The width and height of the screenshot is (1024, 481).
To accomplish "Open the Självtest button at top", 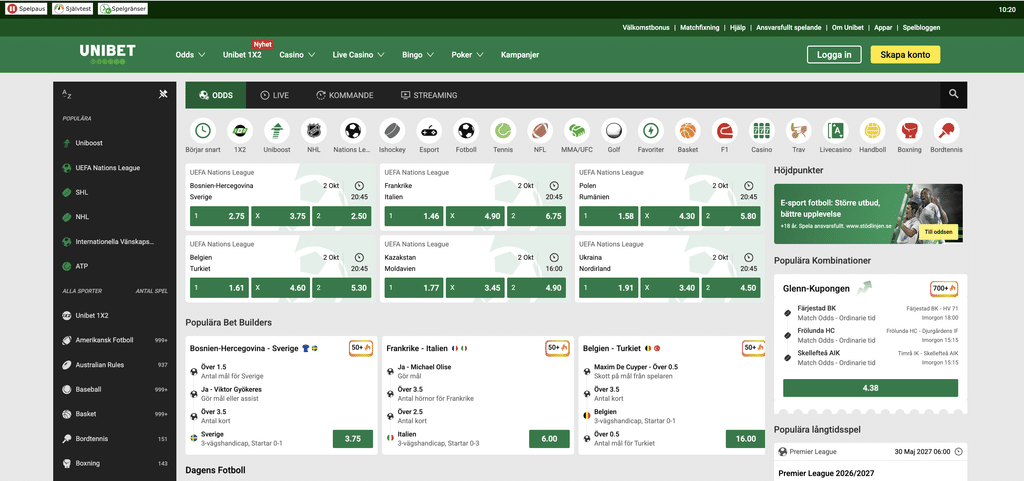I will point(72,9).
